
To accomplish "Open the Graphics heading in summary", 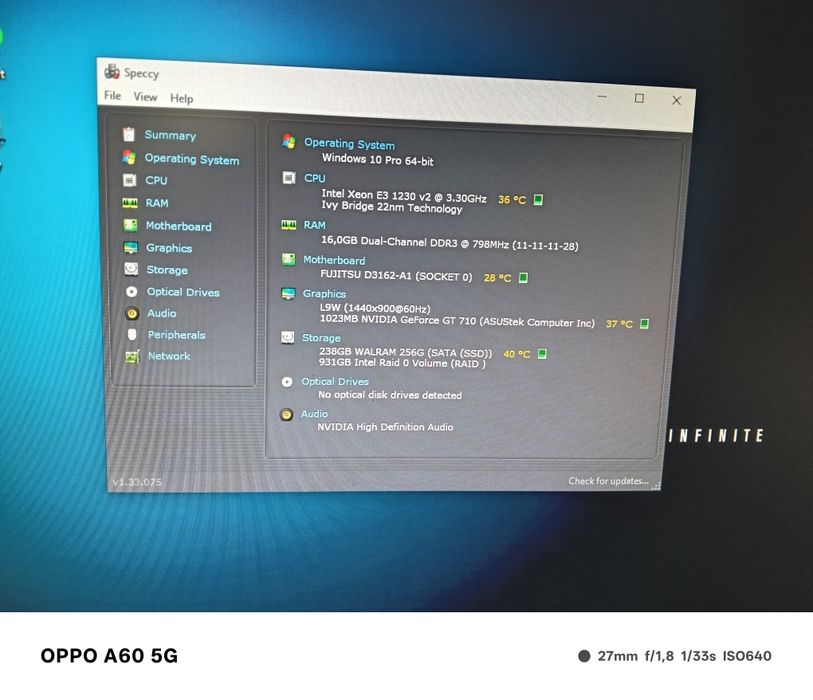I will (325, 294).
